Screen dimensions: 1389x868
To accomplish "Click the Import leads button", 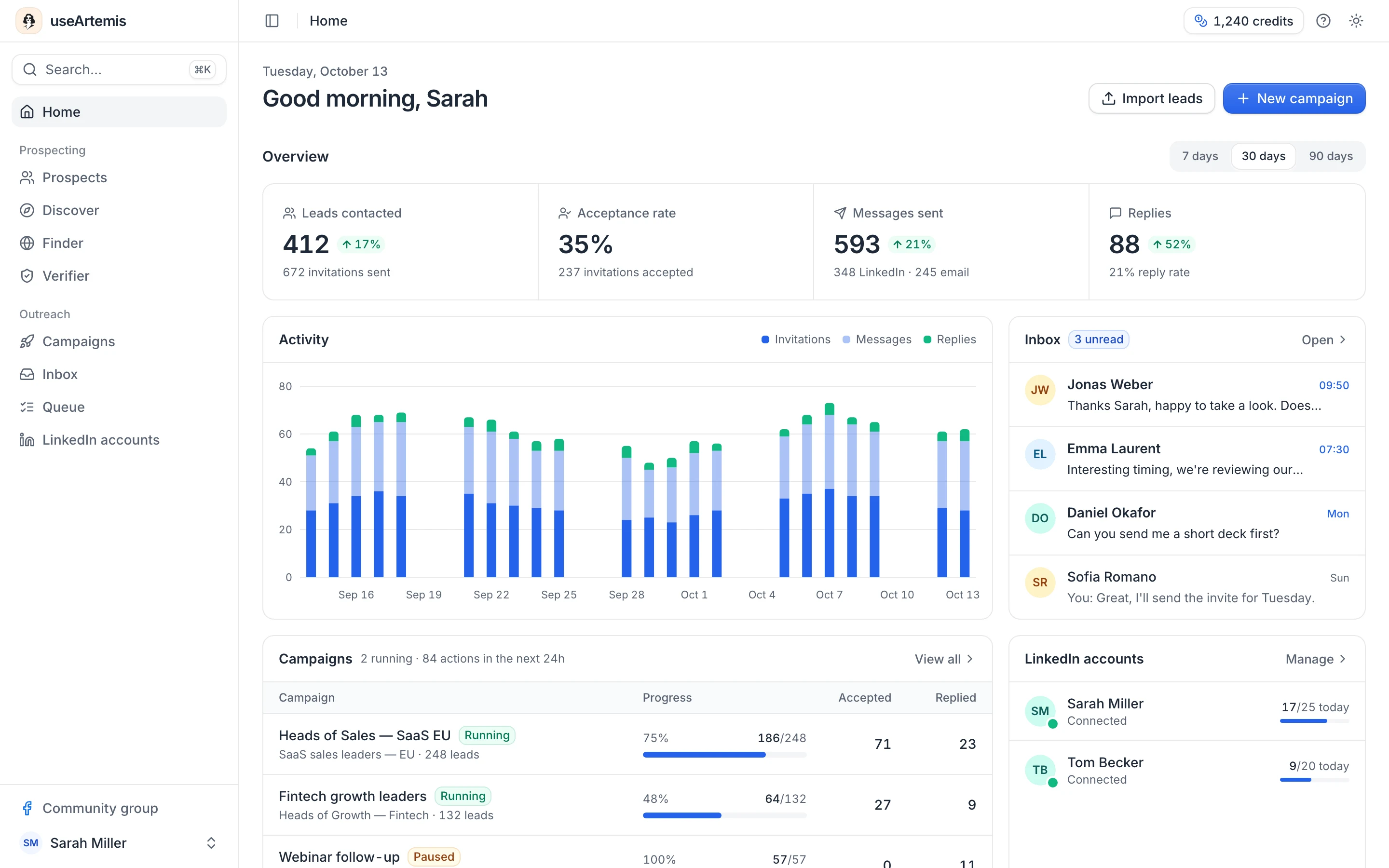I will (1151, 99).
